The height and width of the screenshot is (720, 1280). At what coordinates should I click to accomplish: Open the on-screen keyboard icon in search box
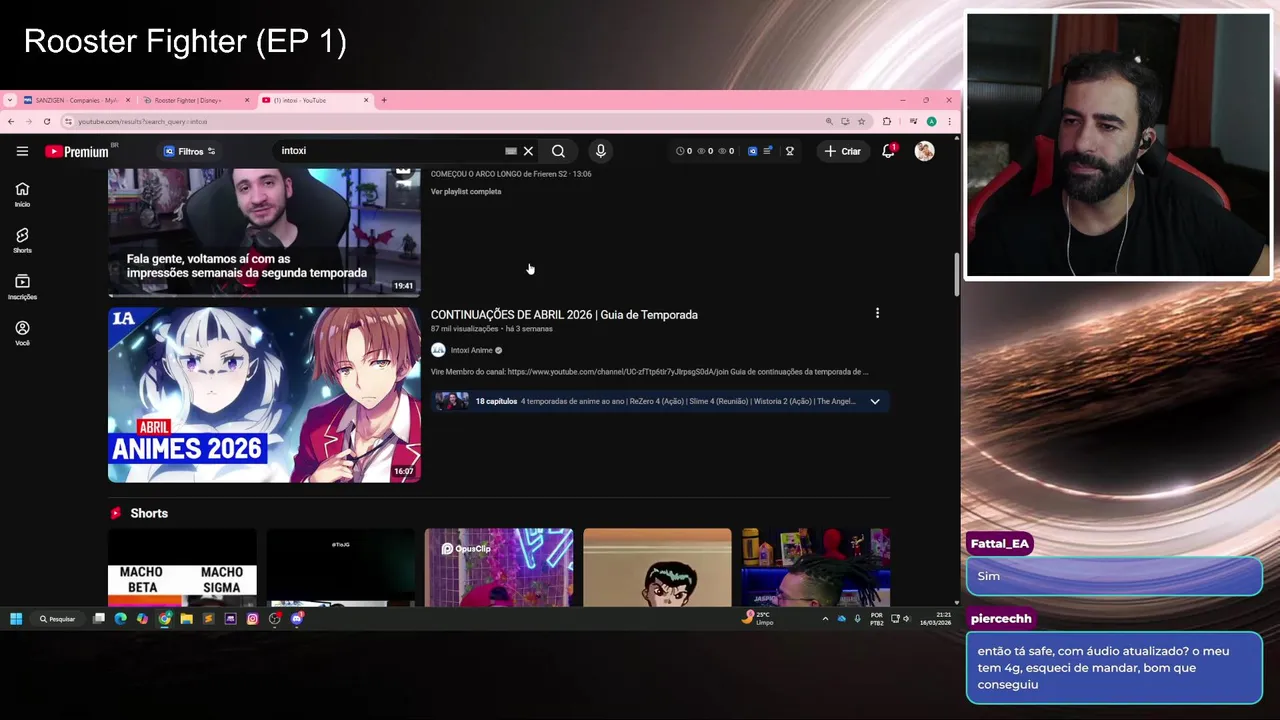coord(511,151)
